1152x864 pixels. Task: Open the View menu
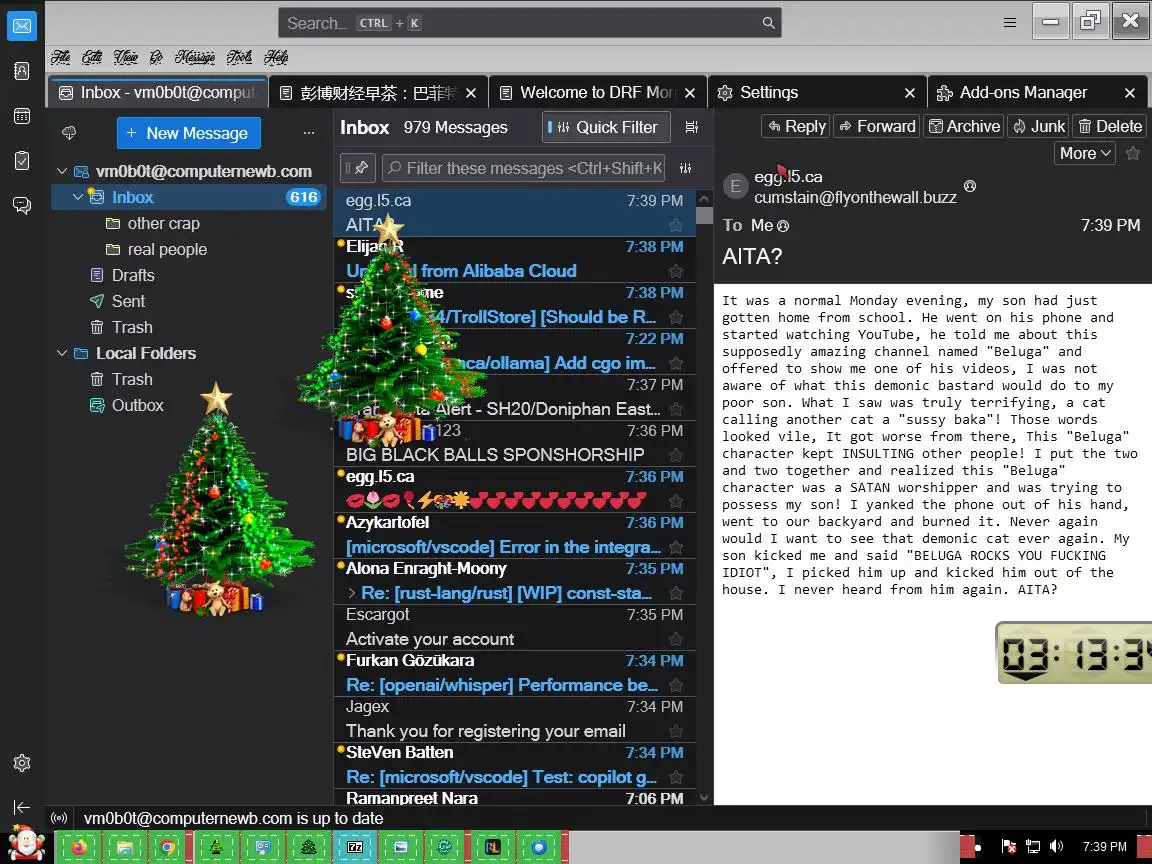[125, 57]
